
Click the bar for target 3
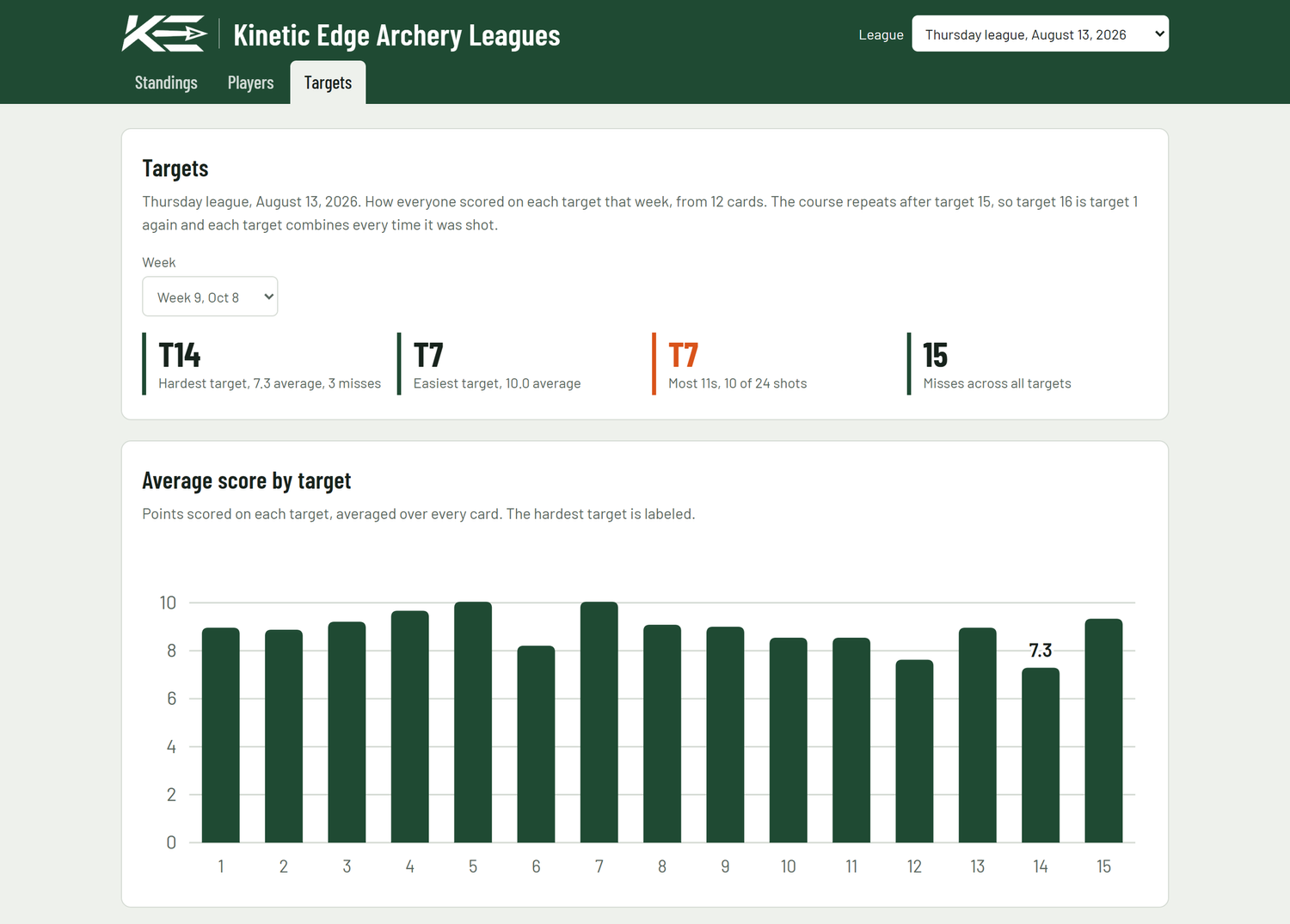(x=347, y=732)
